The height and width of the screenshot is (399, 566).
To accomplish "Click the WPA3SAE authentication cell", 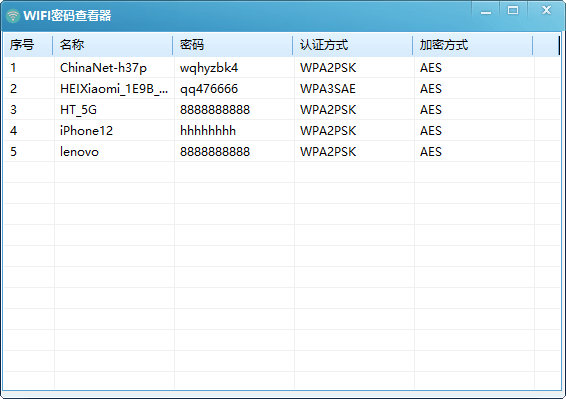I will [x=354, y=88].
